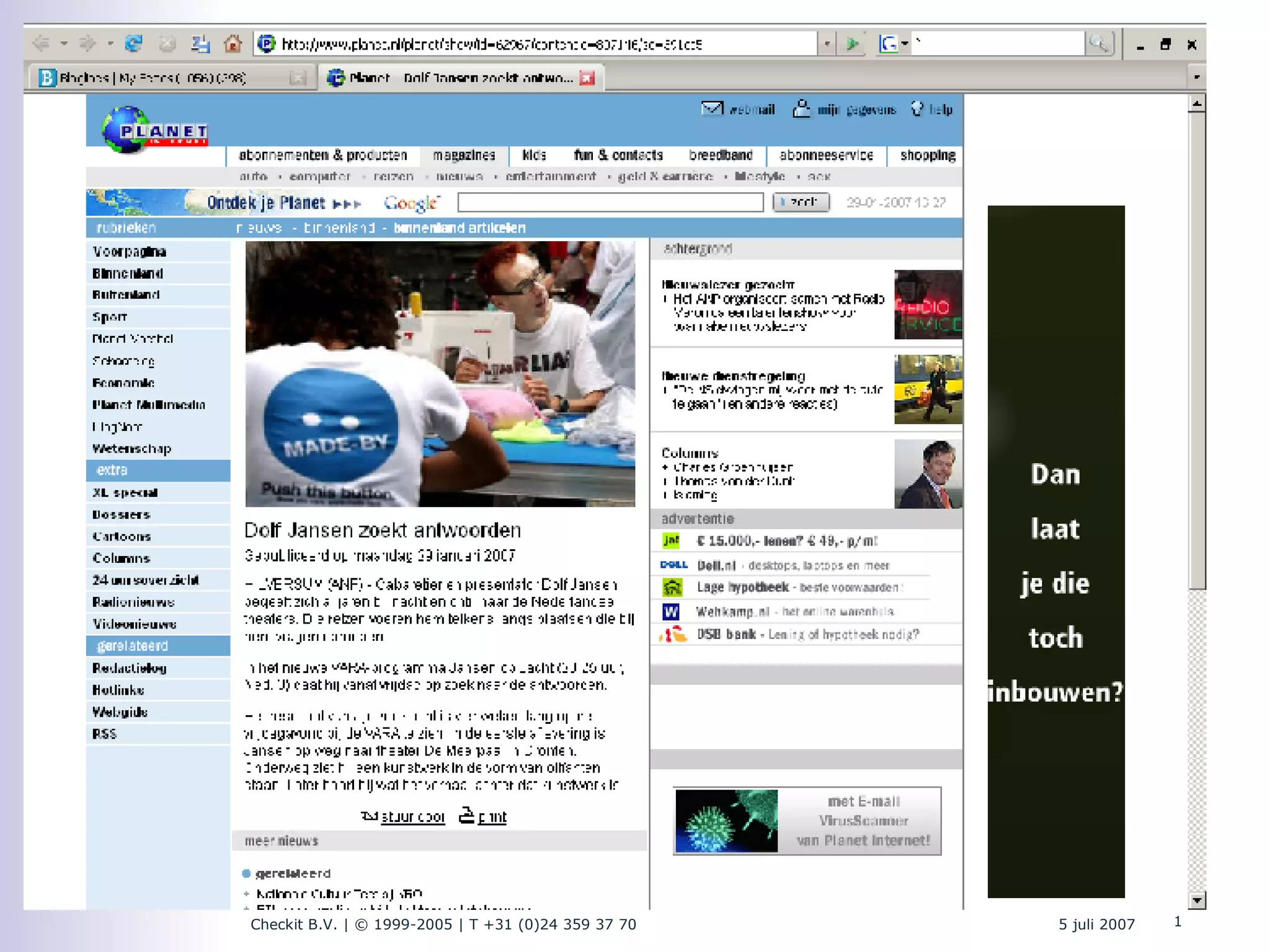Click the Google search input field
This screenshot has width=1270, height=952.
tap(610, 202)
